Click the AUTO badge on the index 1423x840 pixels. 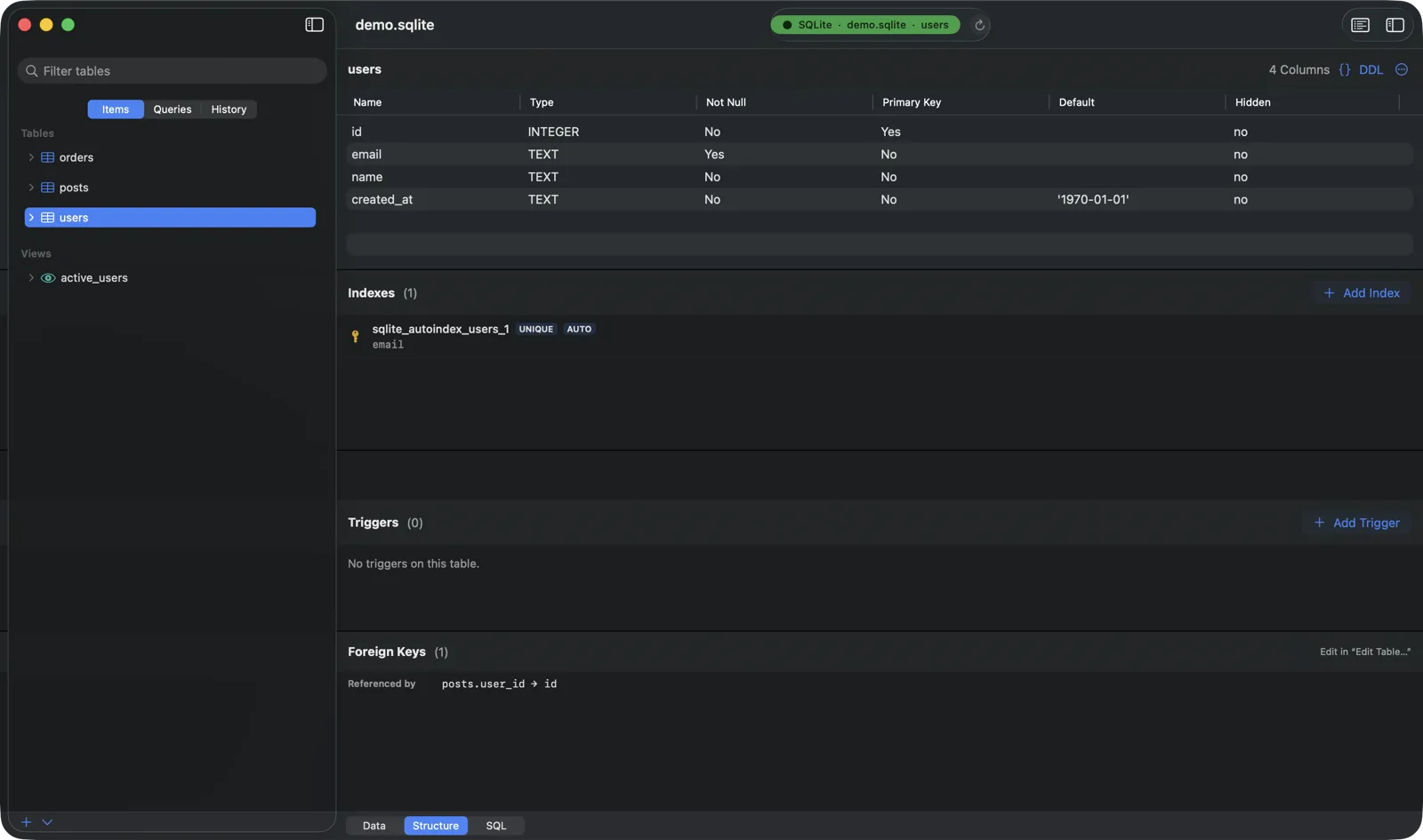click(x=579, y=329)
